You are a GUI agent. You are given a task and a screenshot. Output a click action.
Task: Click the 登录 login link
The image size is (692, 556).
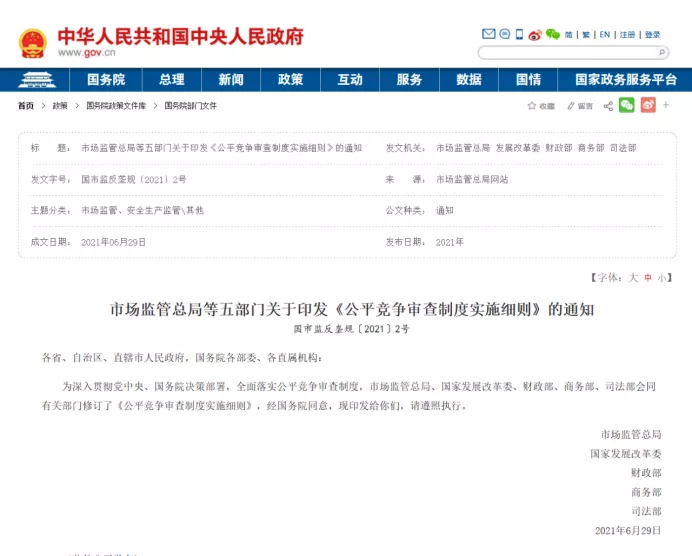[x=652, y=34]
